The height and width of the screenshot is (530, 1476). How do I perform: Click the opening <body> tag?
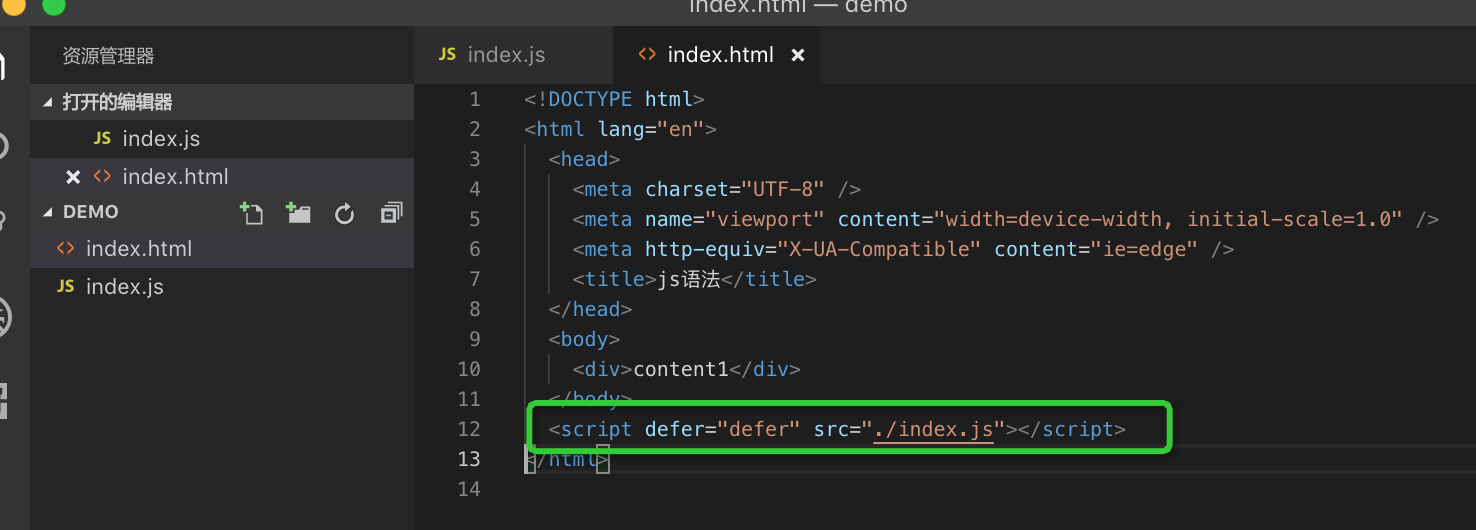(584, 339)
